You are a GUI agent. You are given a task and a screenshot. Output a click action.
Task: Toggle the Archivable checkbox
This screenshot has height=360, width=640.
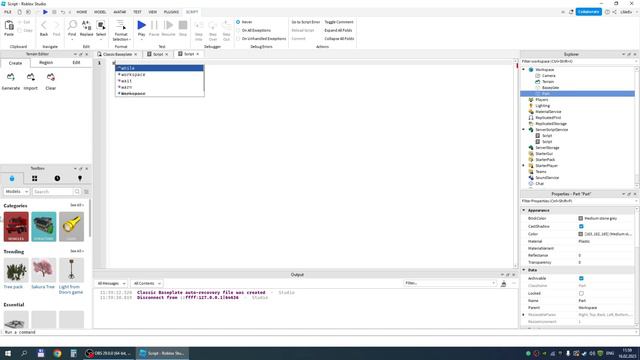pos(581,278)
